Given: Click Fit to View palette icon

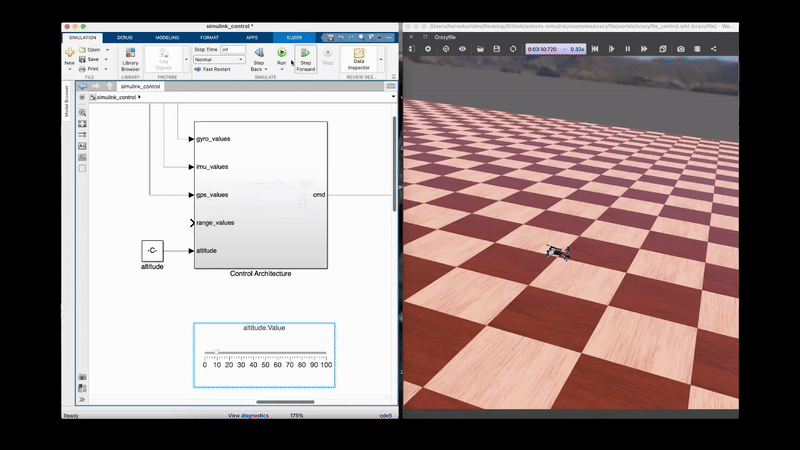Looking at the screenshot, I should (82, 124).
